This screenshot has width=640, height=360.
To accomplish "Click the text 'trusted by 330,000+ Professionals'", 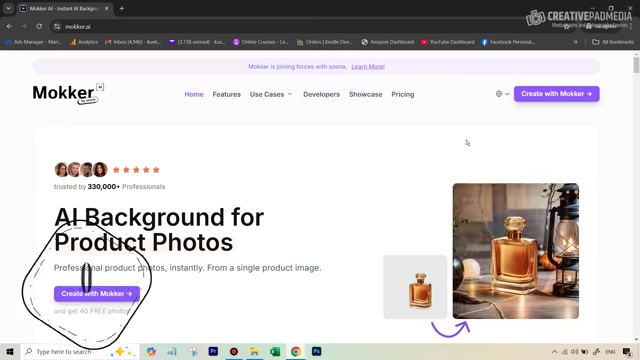I will [109, 187].
